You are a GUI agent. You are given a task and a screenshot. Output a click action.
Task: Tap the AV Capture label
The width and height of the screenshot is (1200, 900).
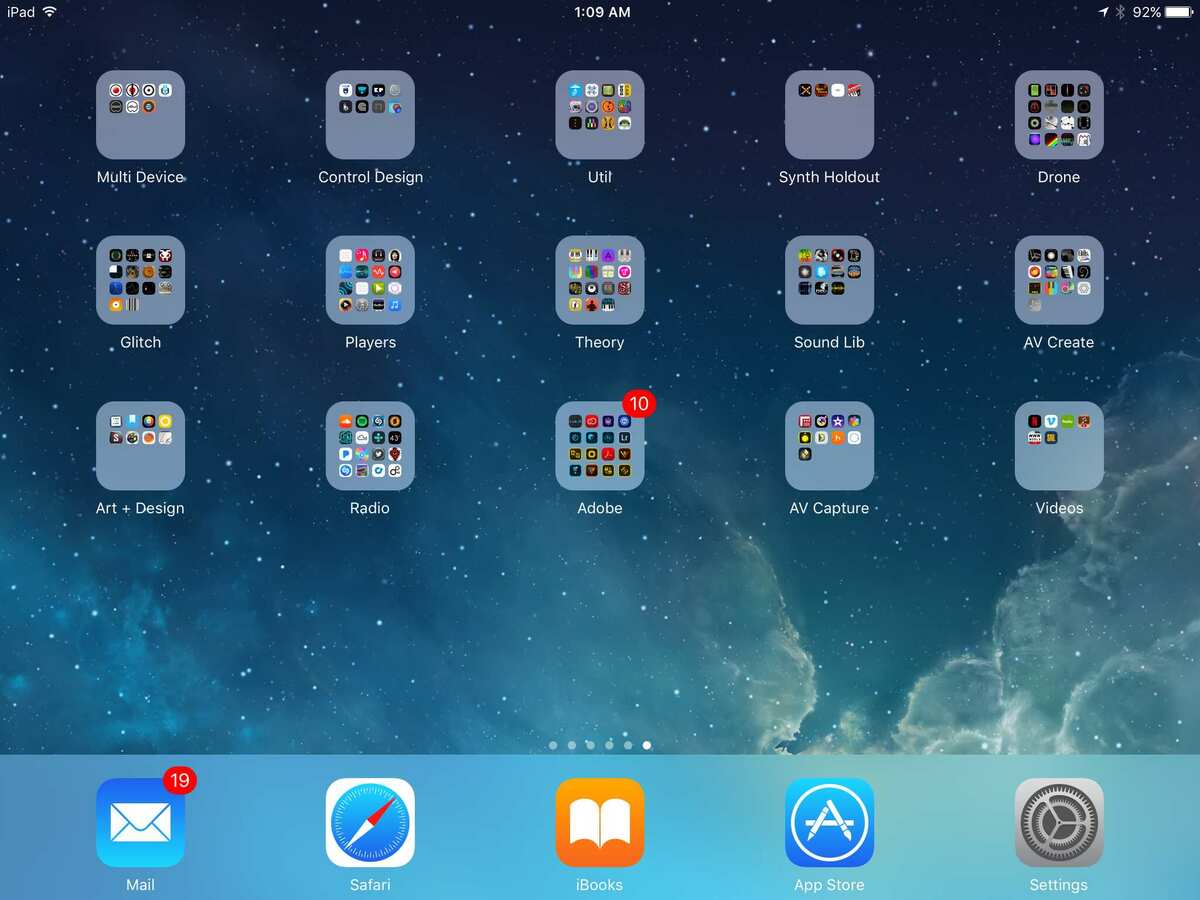click(829, 508)
